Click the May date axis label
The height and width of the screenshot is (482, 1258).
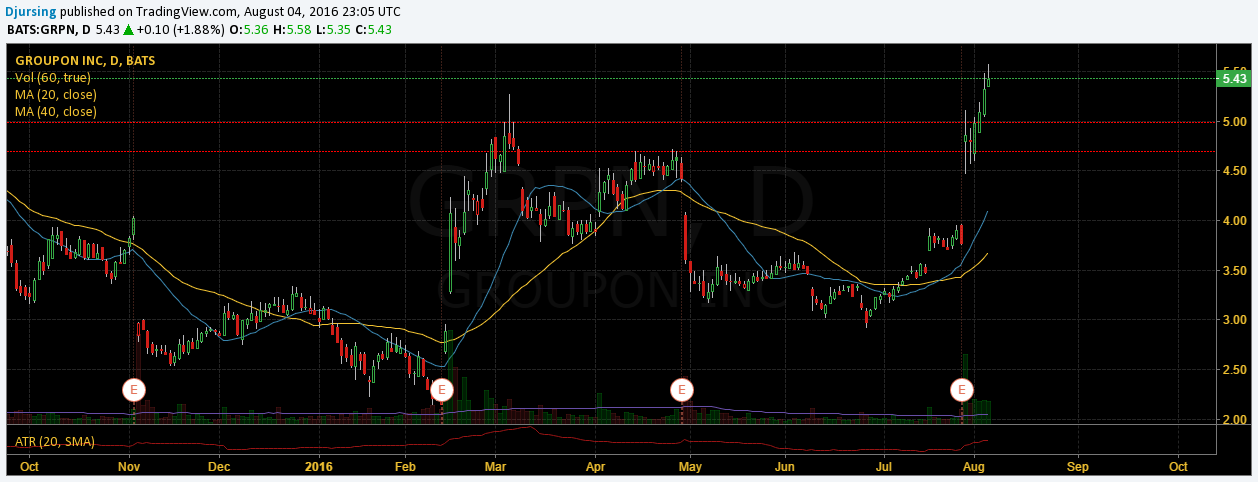tap(690, 466)
